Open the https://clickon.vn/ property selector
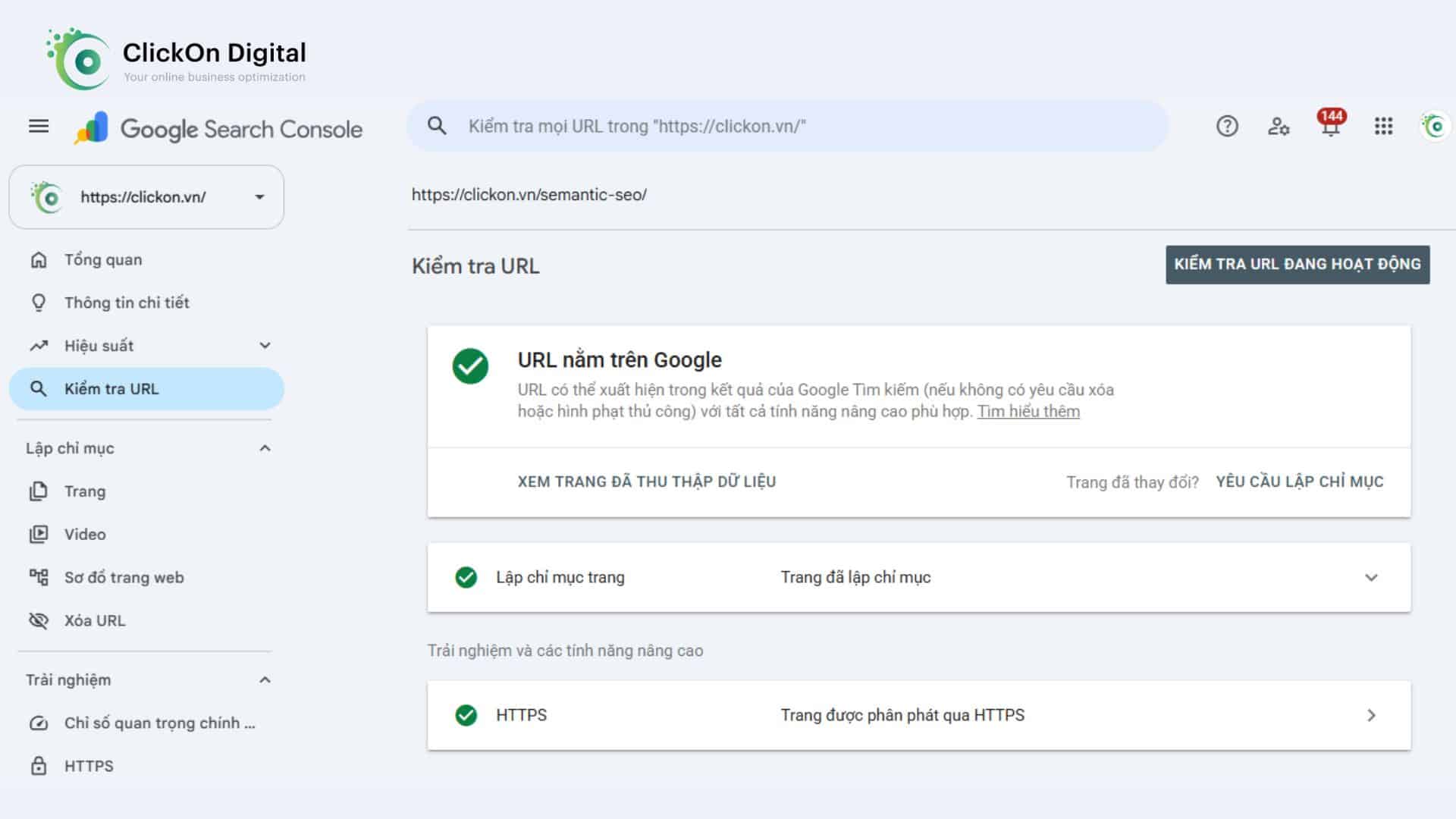The image size is (1456, 819). (146, 197)
